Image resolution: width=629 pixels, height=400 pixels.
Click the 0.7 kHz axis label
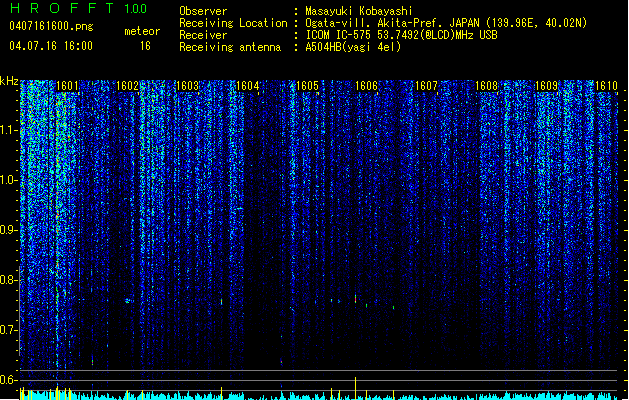[9, 330]
